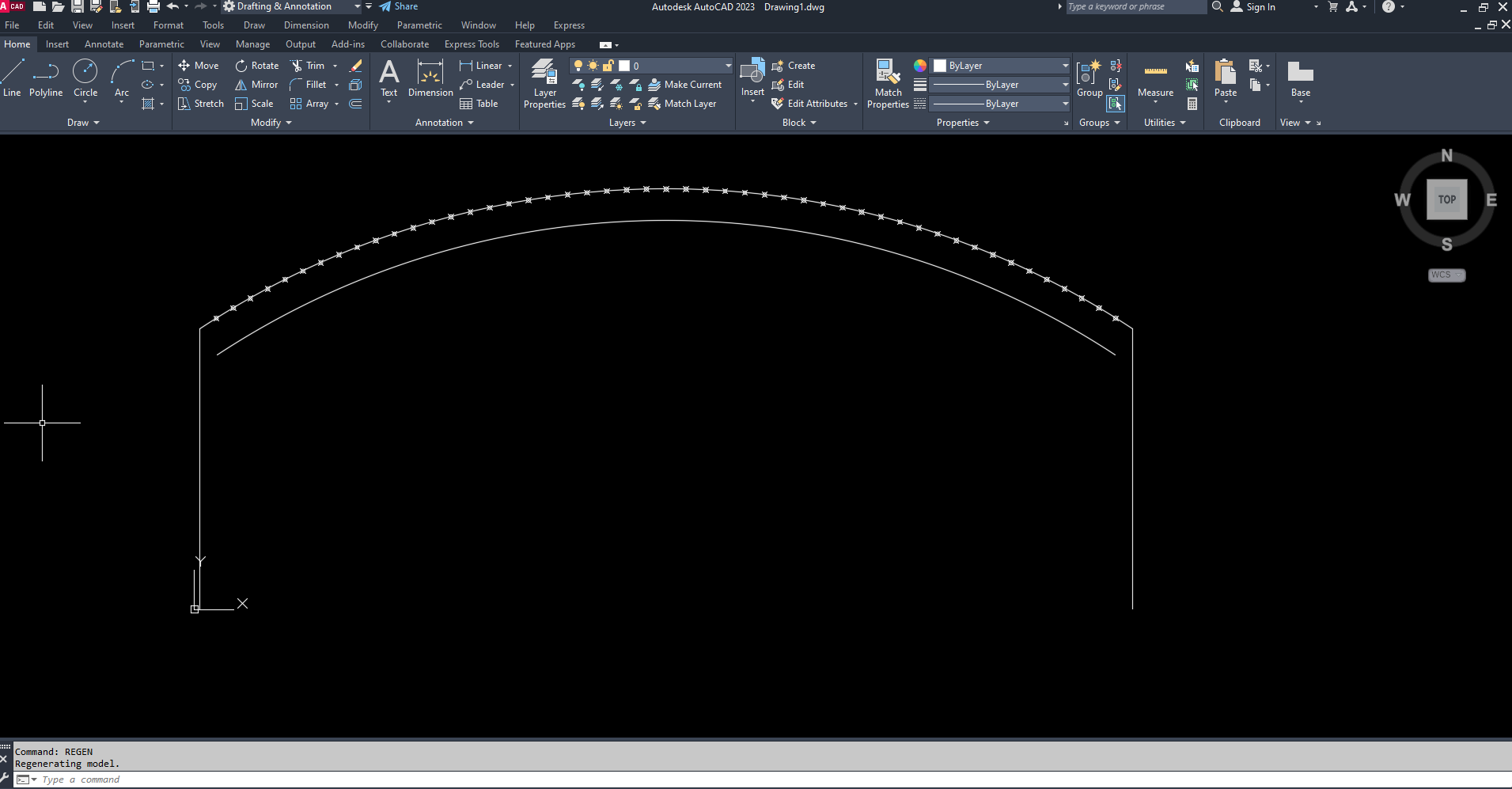Viewport: 1512px width, 789px height.
Task: Expand the Modify panel
Action: point(271,123)
